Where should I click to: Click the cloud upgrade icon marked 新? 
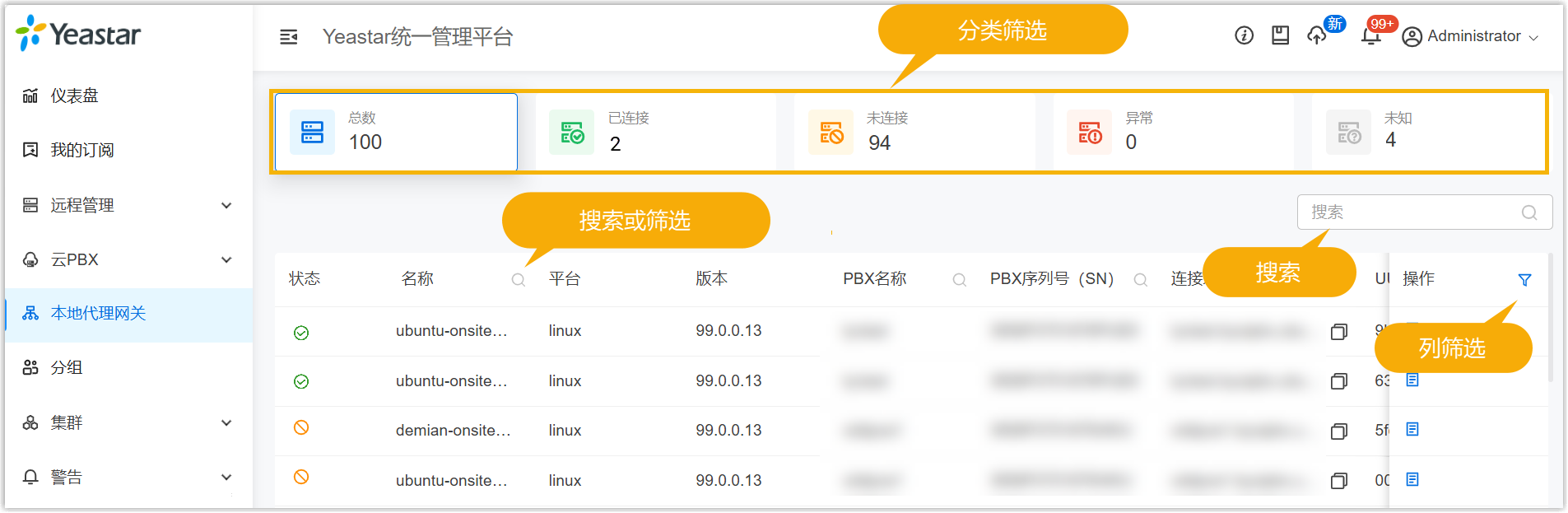(x=1317, y=35)
